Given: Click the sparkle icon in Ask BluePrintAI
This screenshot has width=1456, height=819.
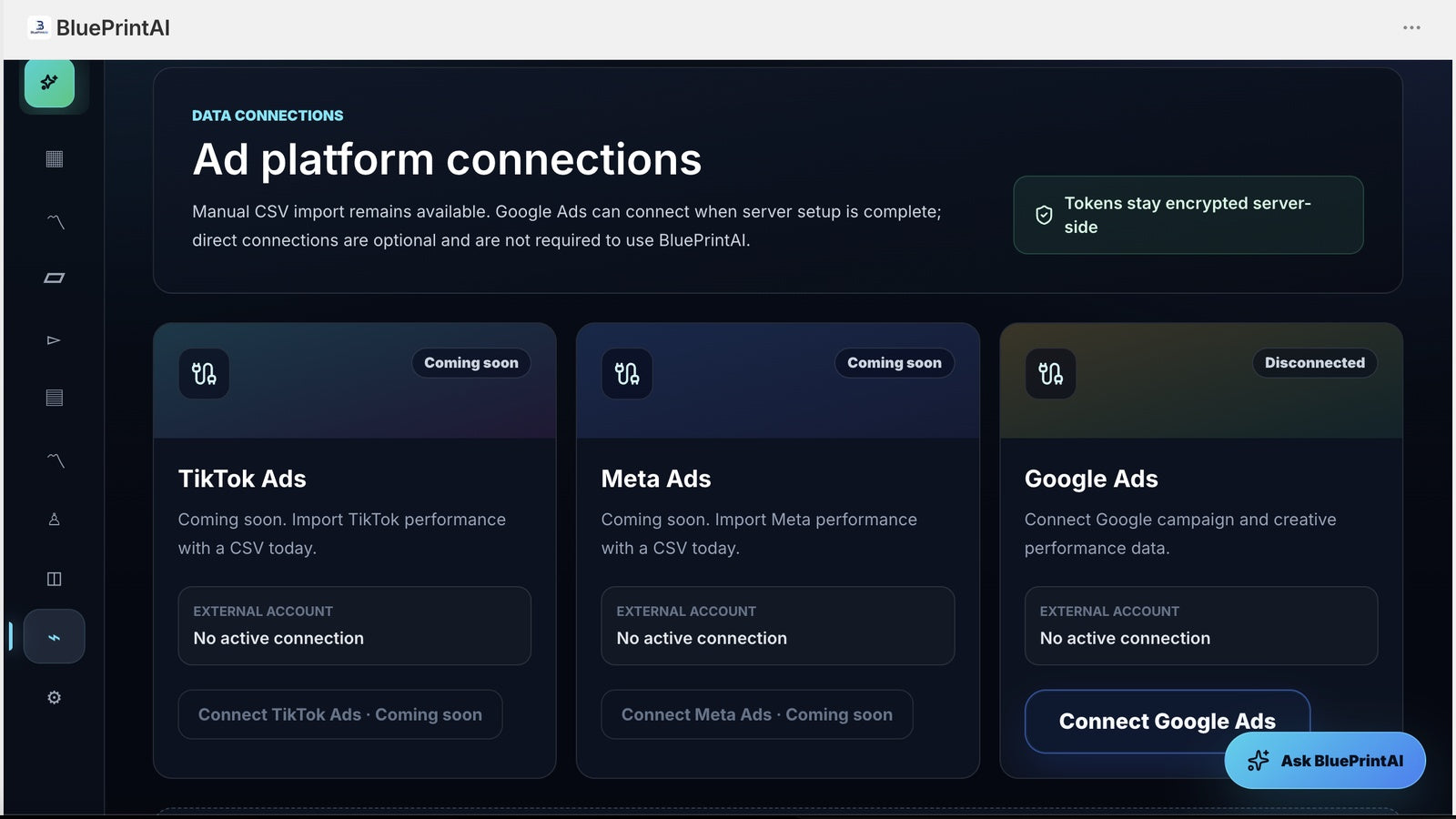Looking at the screenshot, I should tap(1259, 761).
